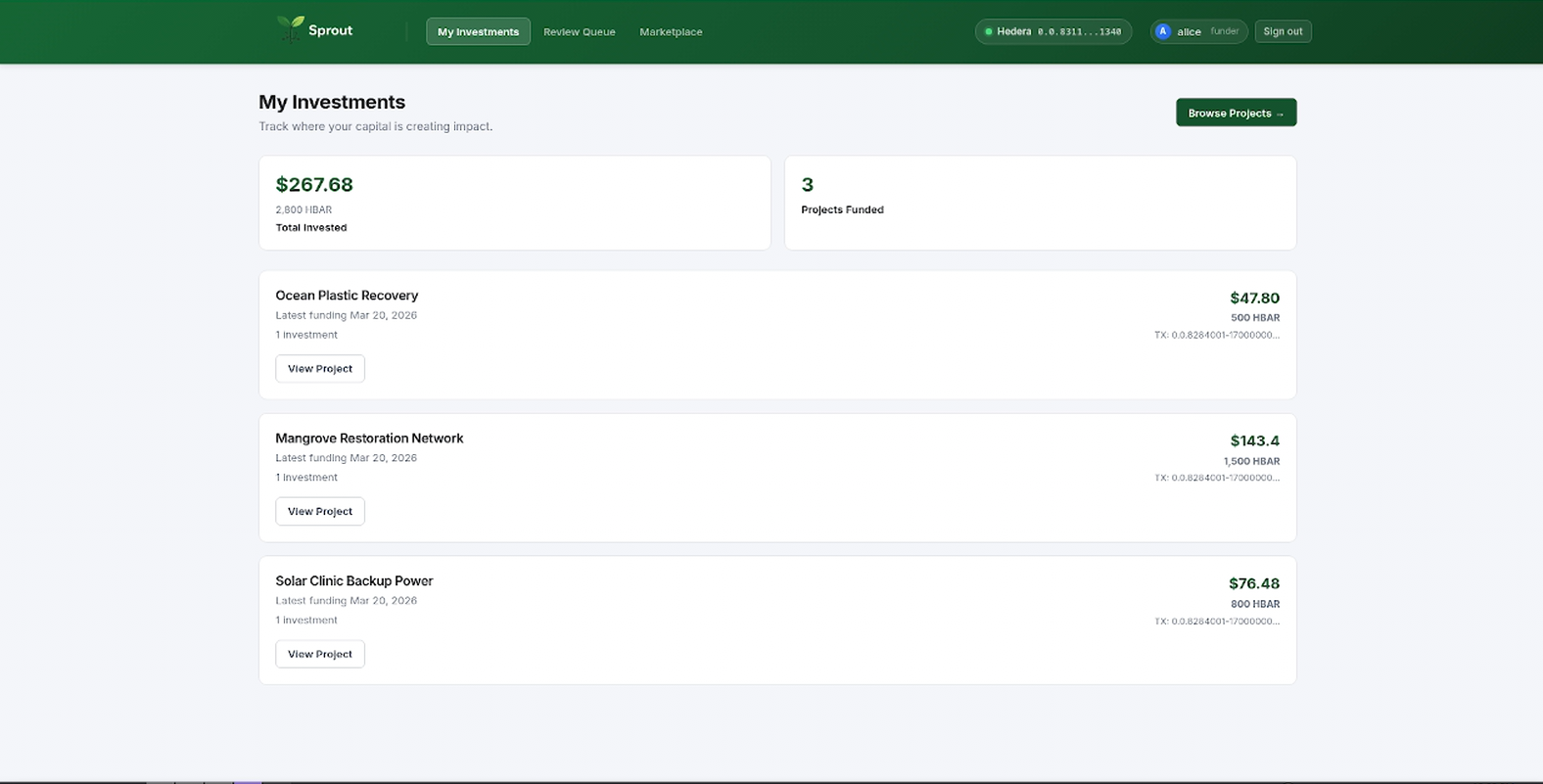Go to the Marketplace tab
The image size is (1543, 784).
[671, 31]
